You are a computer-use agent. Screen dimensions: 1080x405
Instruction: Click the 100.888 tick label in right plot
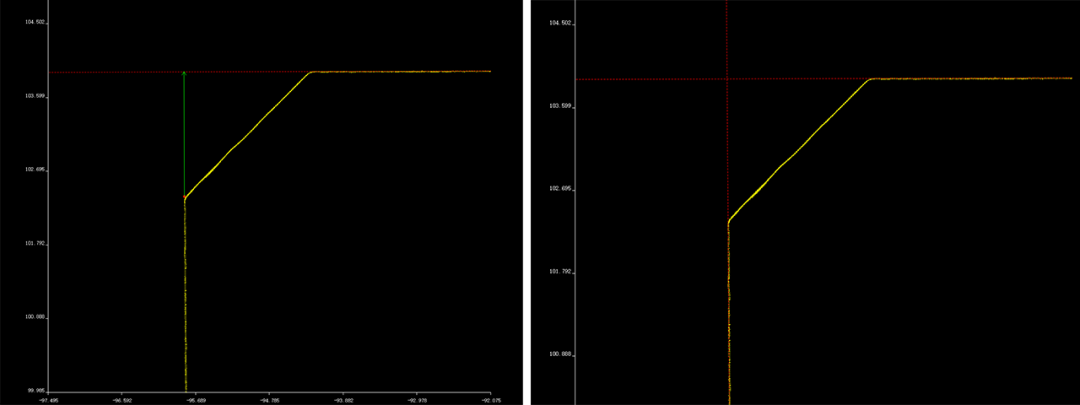(561, 354)
